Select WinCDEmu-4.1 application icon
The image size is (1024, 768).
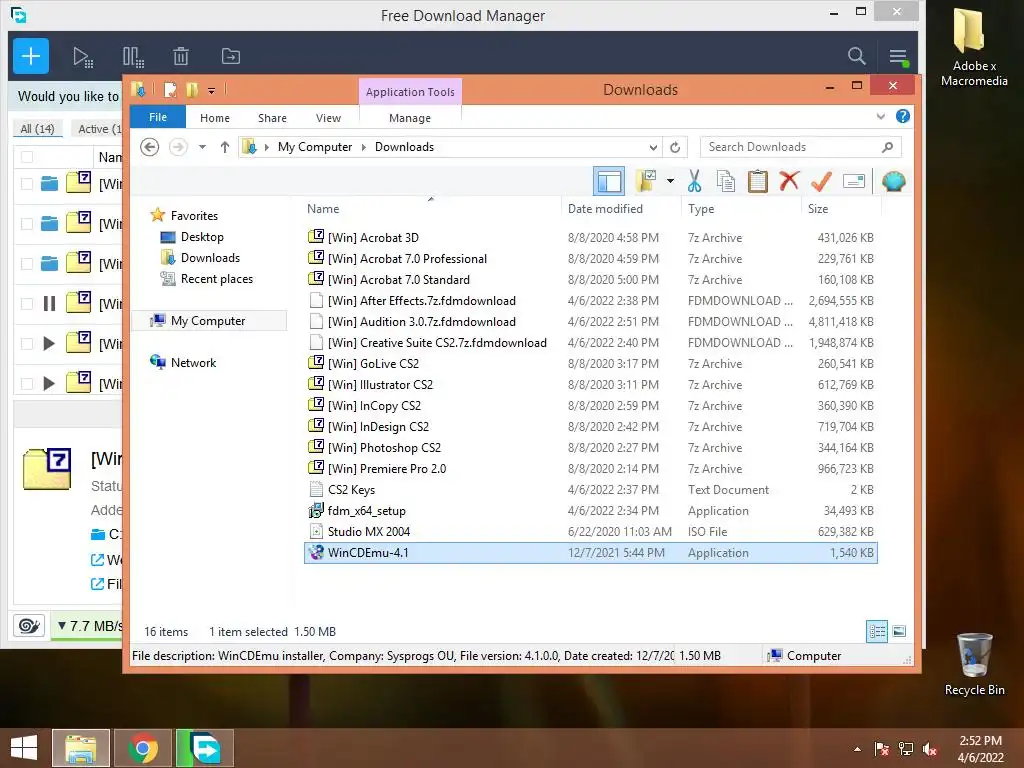click(x=316, y=552)
